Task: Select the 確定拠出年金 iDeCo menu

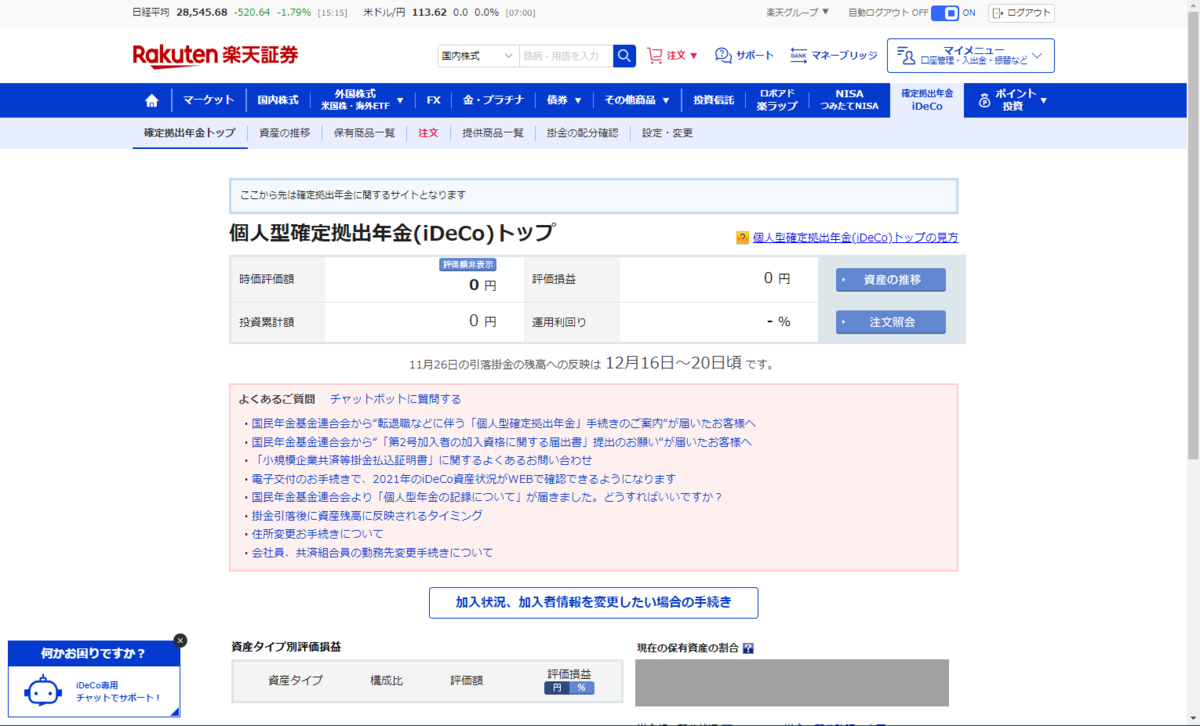Action: 927,100
